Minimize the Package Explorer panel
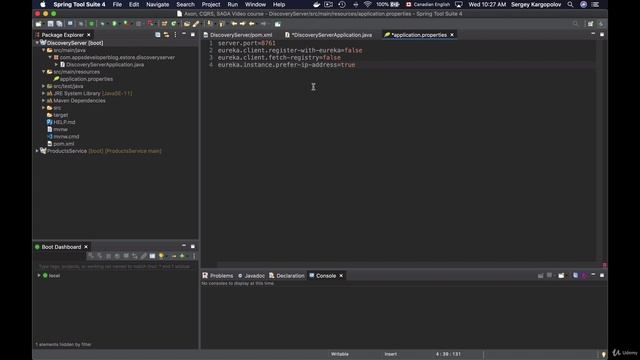Image resolution: width=640 pixels, height=360 pixels. coord(184,34)
